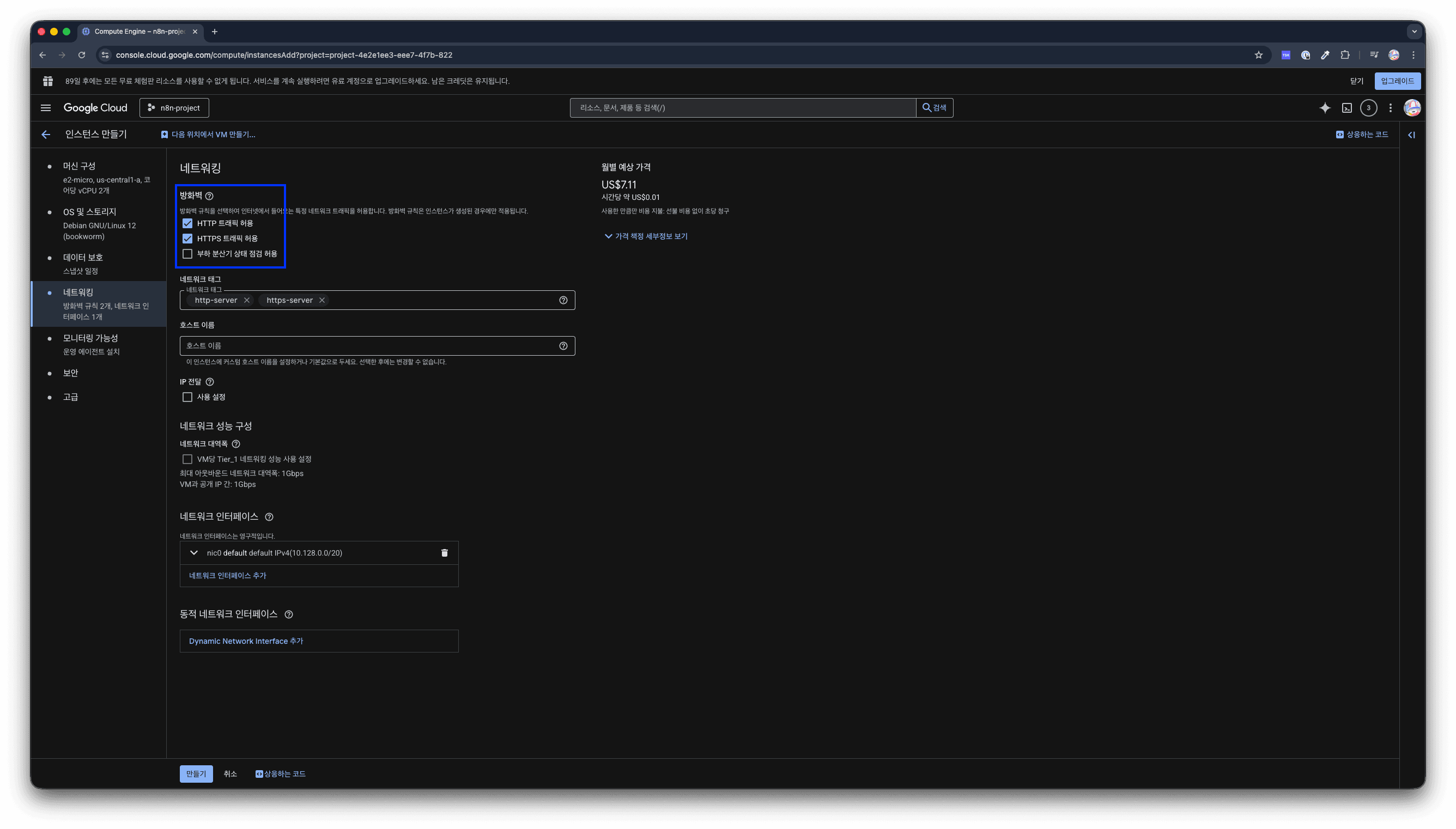1456x829 pixels.
Task: Remove the http-server network tag
Action: (x=246, y=300)
